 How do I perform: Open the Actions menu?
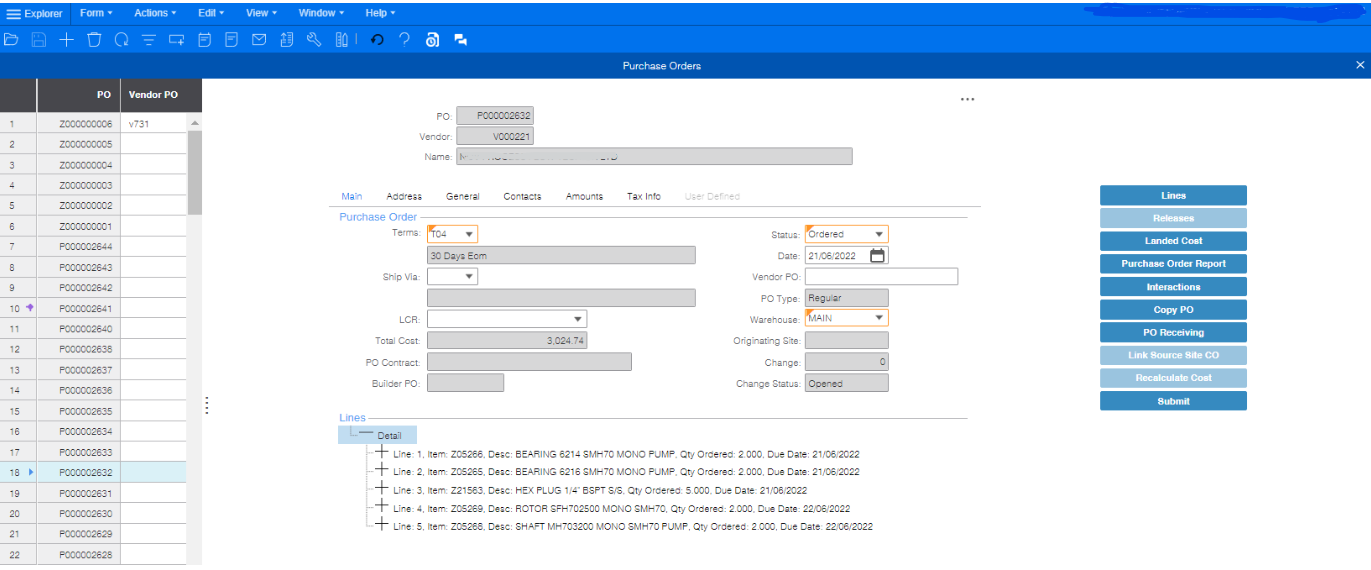click(x=155, y=13)
